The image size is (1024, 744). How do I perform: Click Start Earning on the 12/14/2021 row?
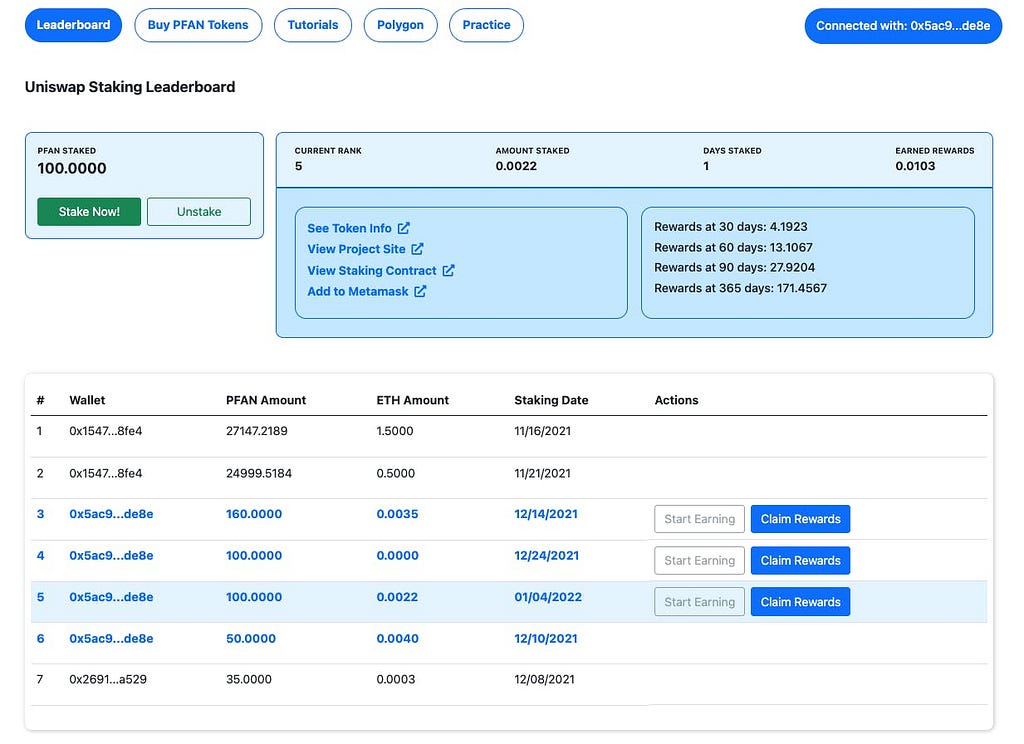coord(699,519)
